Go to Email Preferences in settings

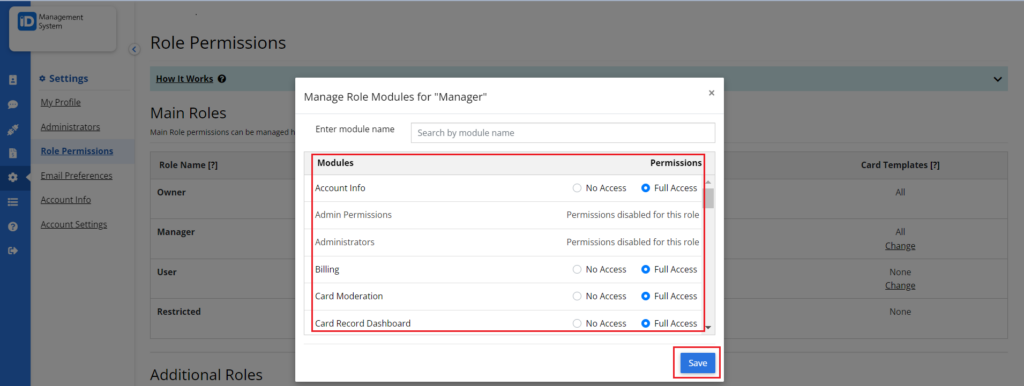[x=76, y=176]
